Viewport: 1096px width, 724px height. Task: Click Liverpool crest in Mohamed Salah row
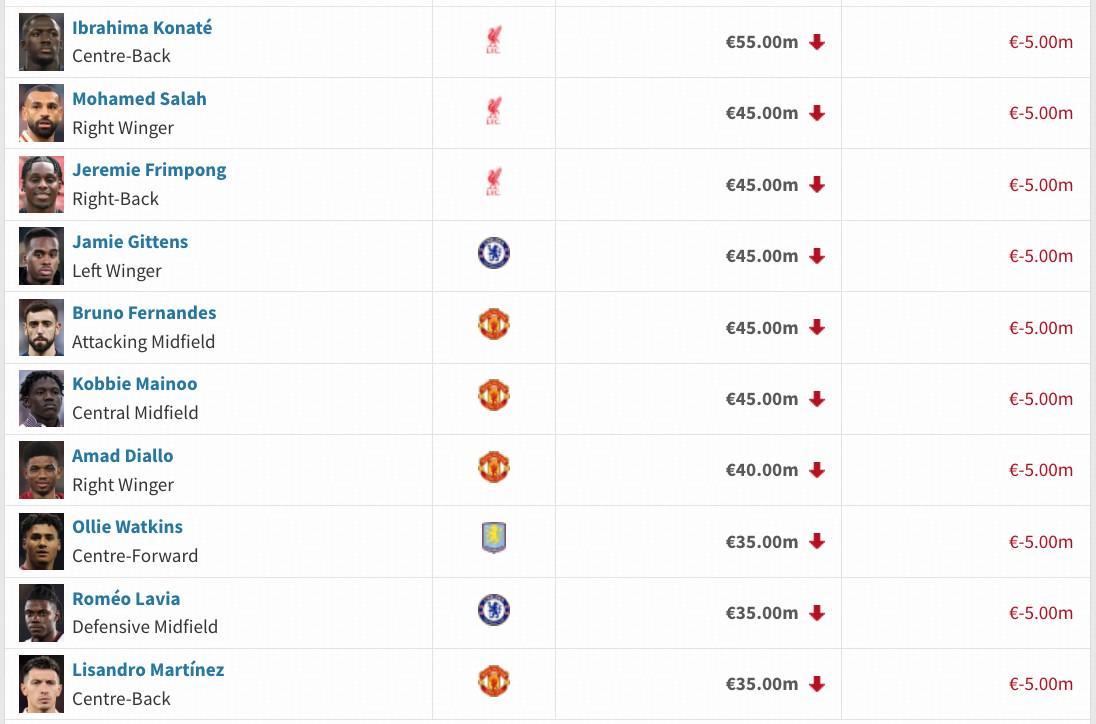493,112
